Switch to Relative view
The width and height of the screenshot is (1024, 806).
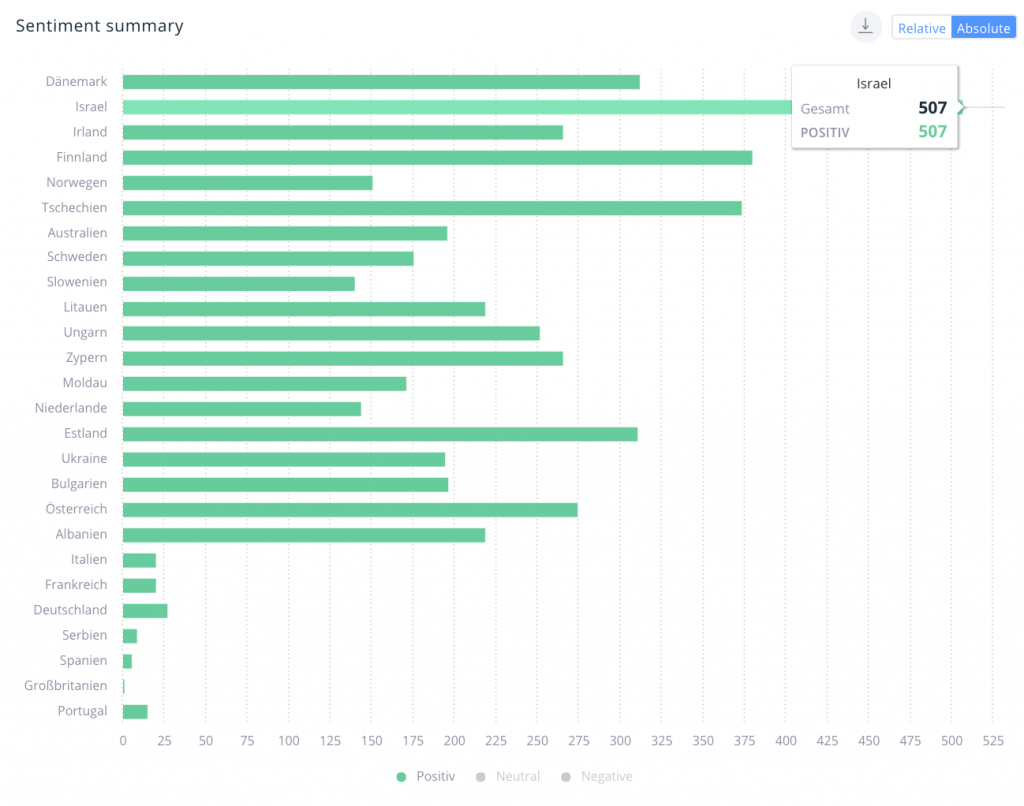pos(921,28)
